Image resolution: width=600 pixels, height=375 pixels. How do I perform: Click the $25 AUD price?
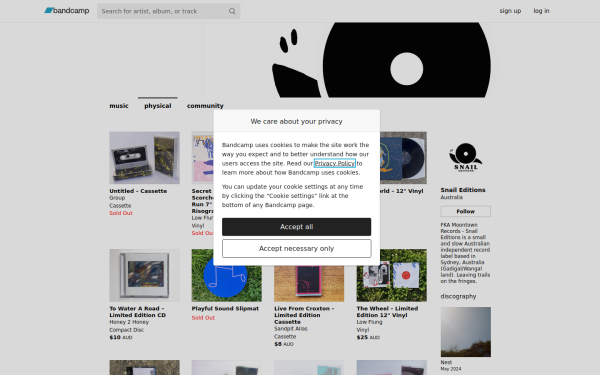pyautogui.click(x=368, y=338)
